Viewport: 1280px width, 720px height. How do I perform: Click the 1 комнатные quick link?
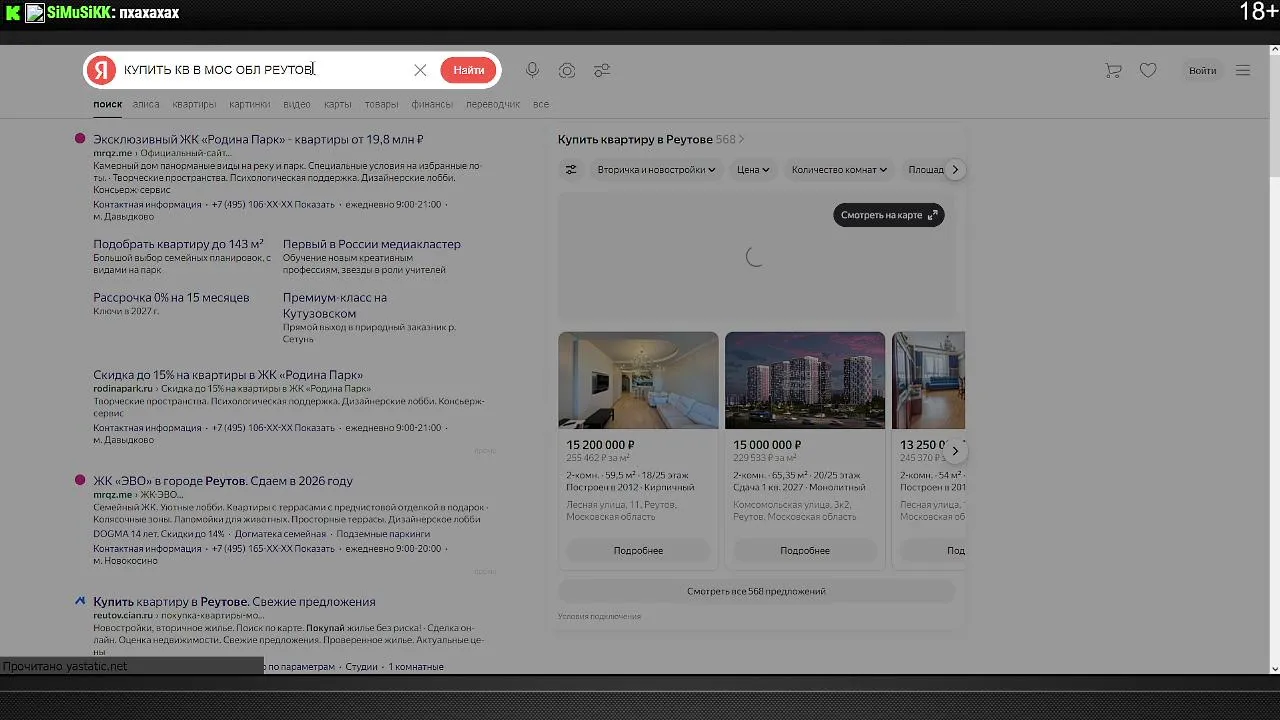pyautogui.click(x=416, y=667)
